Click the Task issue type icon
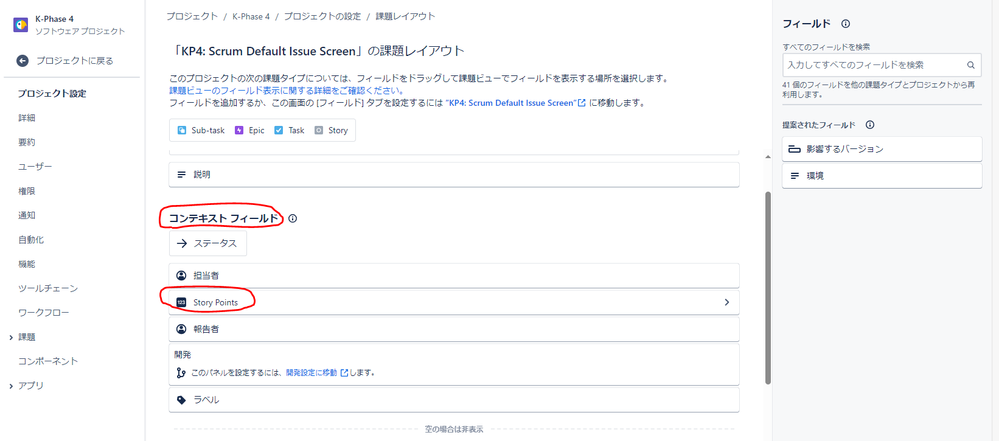This screenshot has height=441, width=999. click(x=278, y=130)
